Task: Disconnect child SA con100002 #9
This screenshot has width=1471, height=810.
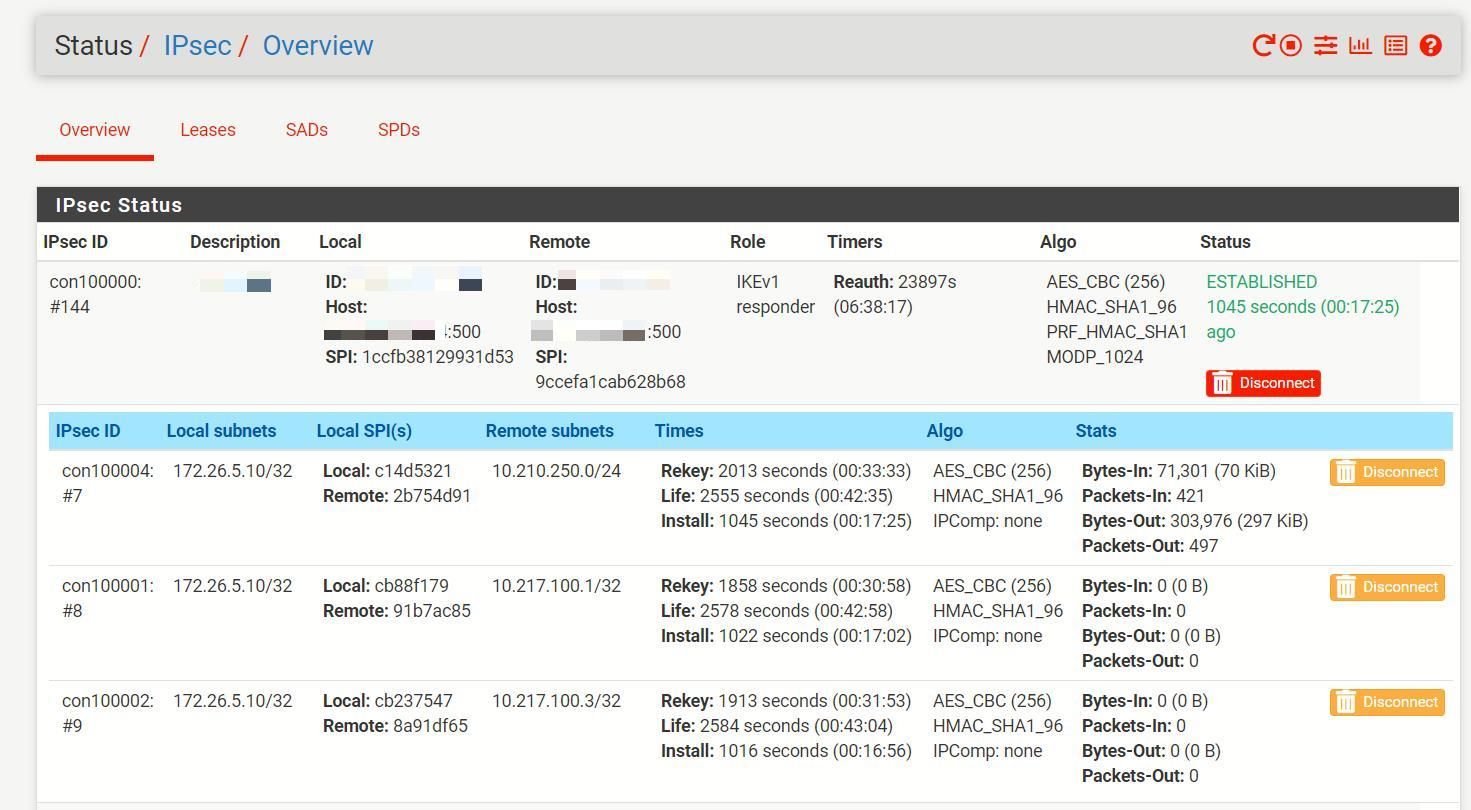Action: coord(1387,702)
